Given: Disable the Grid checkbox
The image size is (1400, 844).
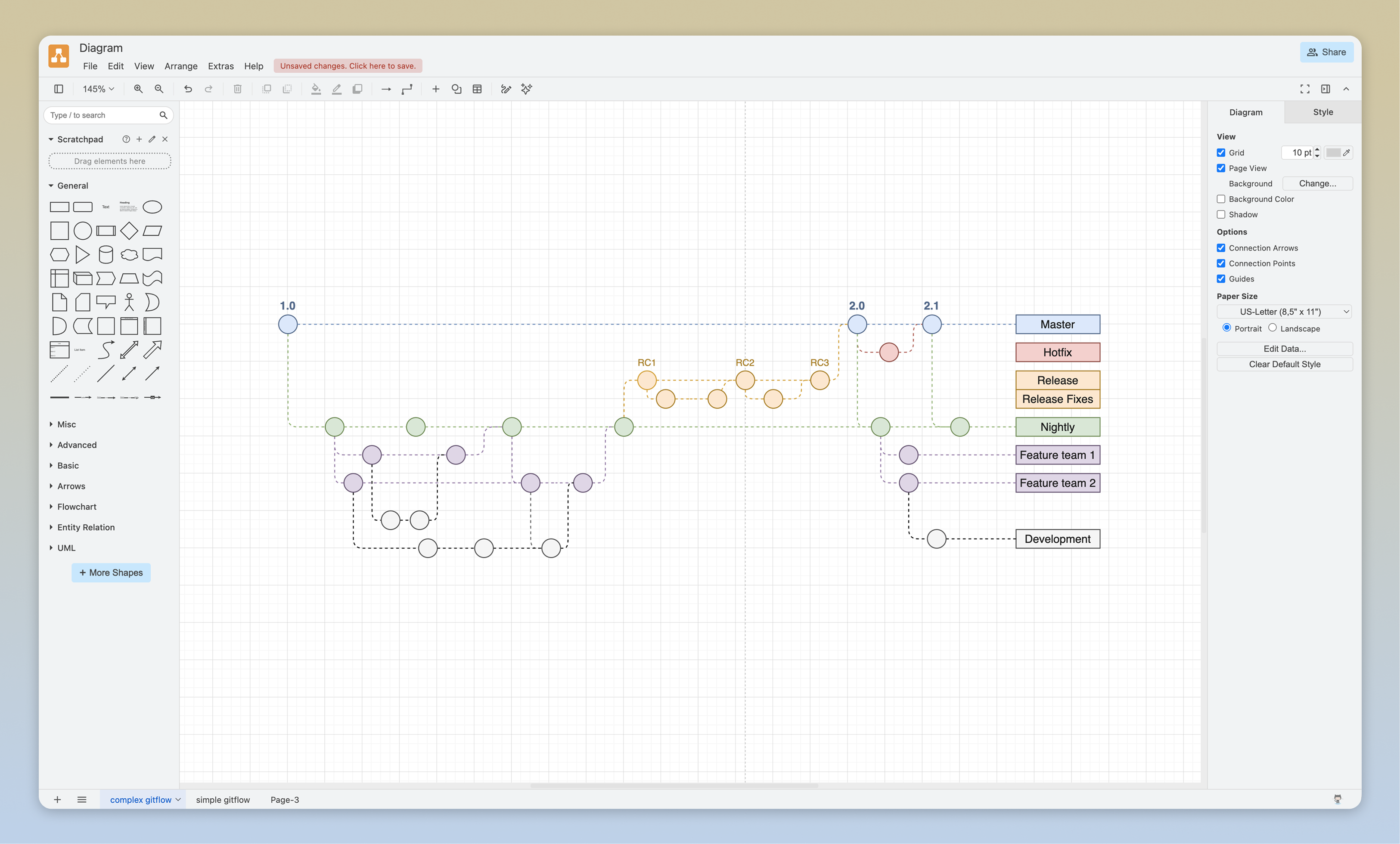Looking at the screenshot, I should tap(1220, 152).
